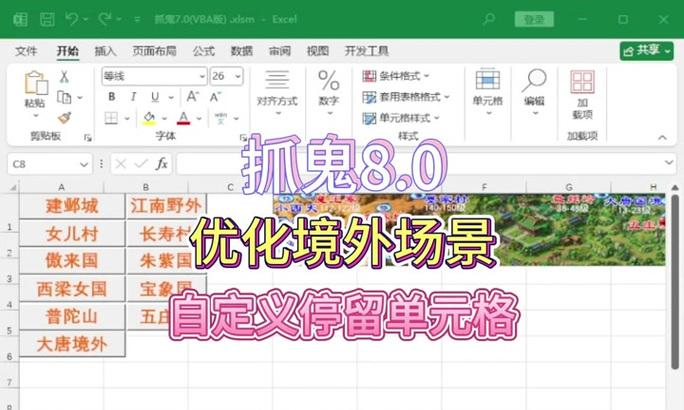Click the Copy icon
This screenshot has height=410, width=684.
pyautogui.click(x=64, y=97)
